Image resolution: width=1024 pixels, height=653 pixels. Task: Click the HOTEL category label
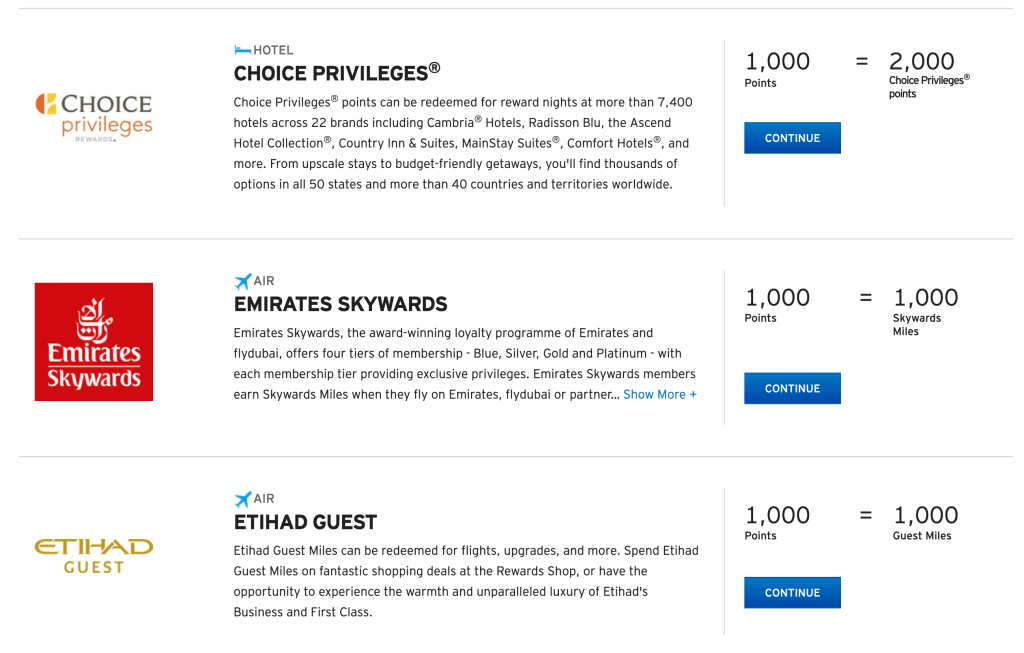pos(273,50)
